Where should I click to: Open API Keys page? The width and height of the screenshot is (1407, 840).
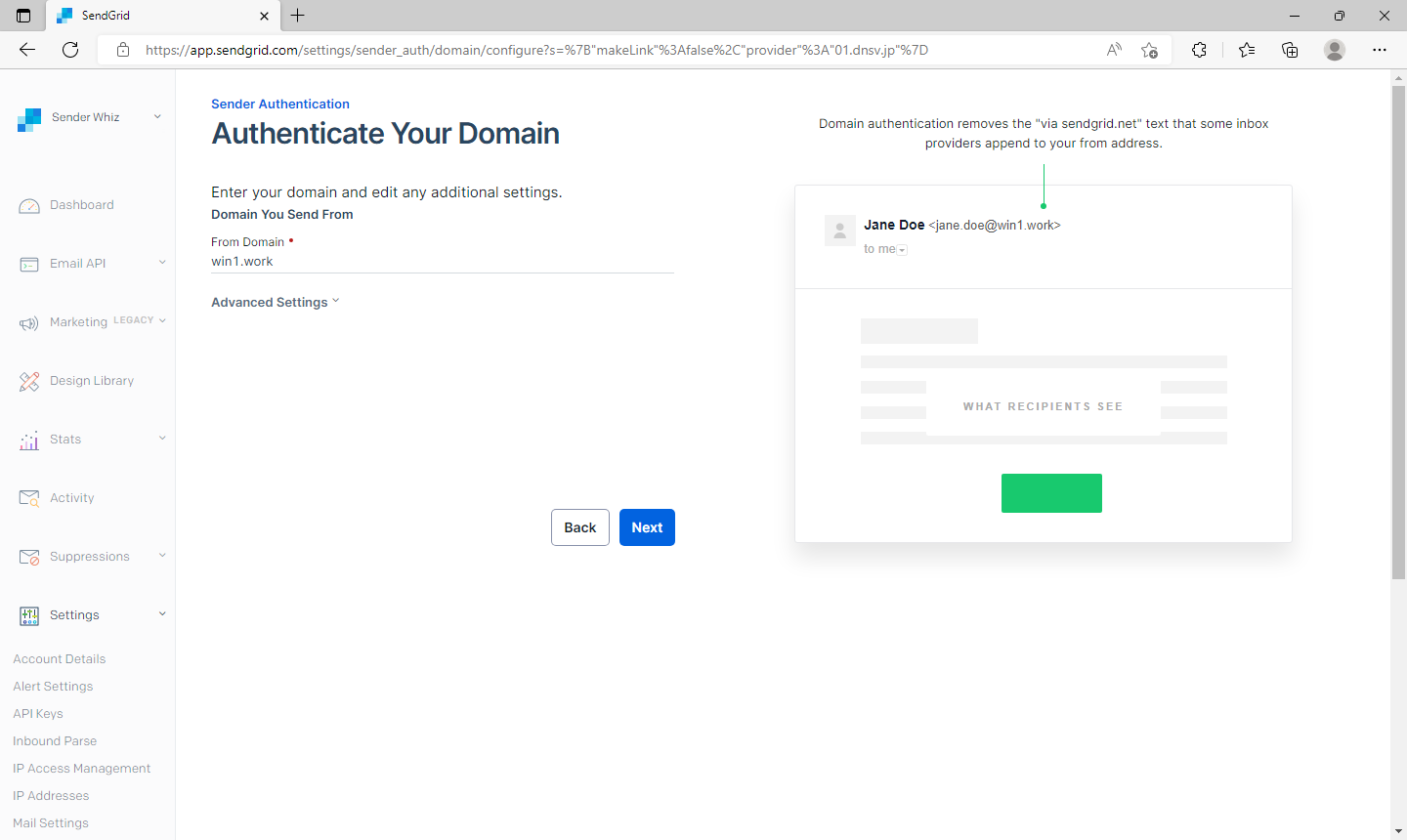tap(38, 714)
